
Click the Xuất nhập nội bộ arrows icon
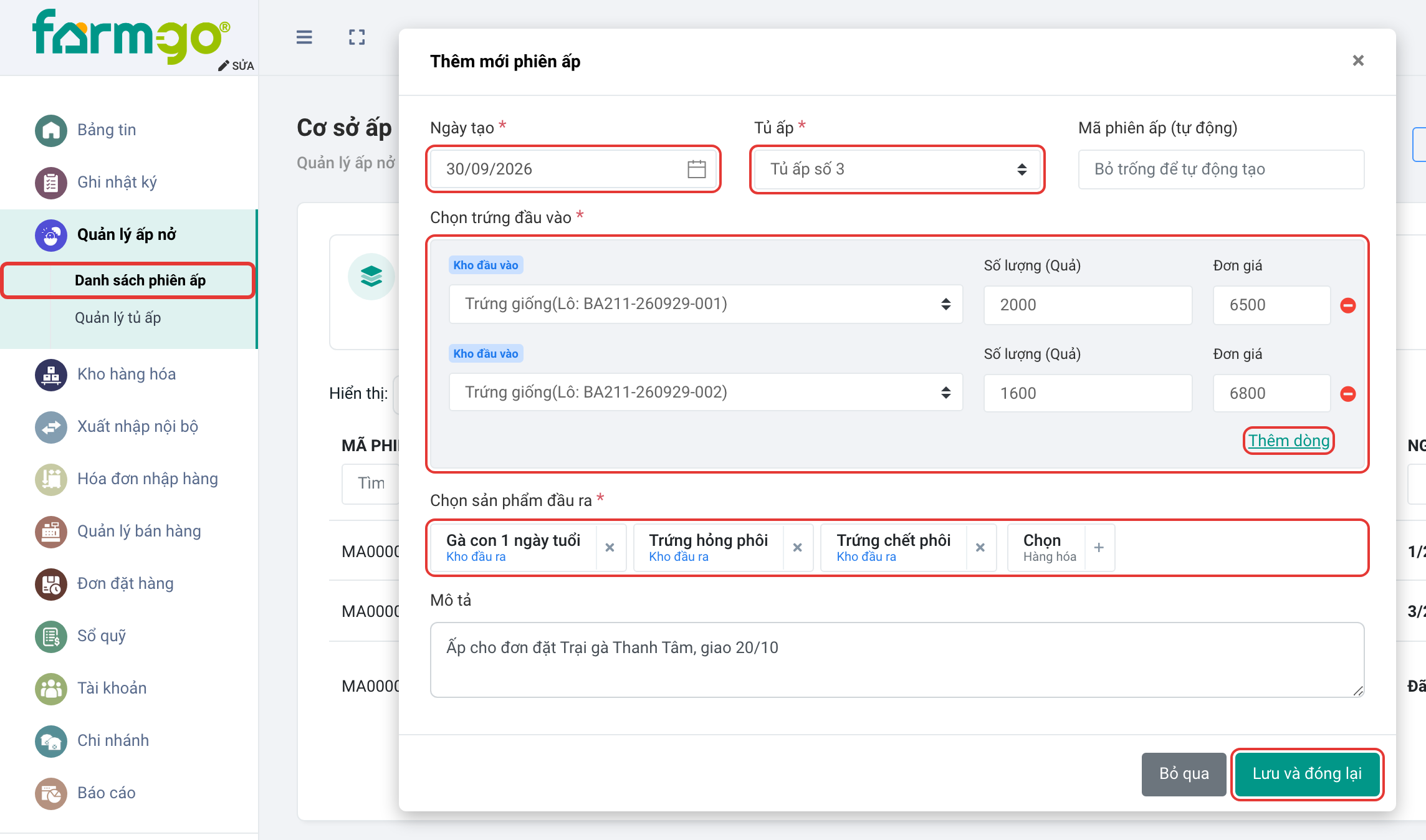(51, 427)
